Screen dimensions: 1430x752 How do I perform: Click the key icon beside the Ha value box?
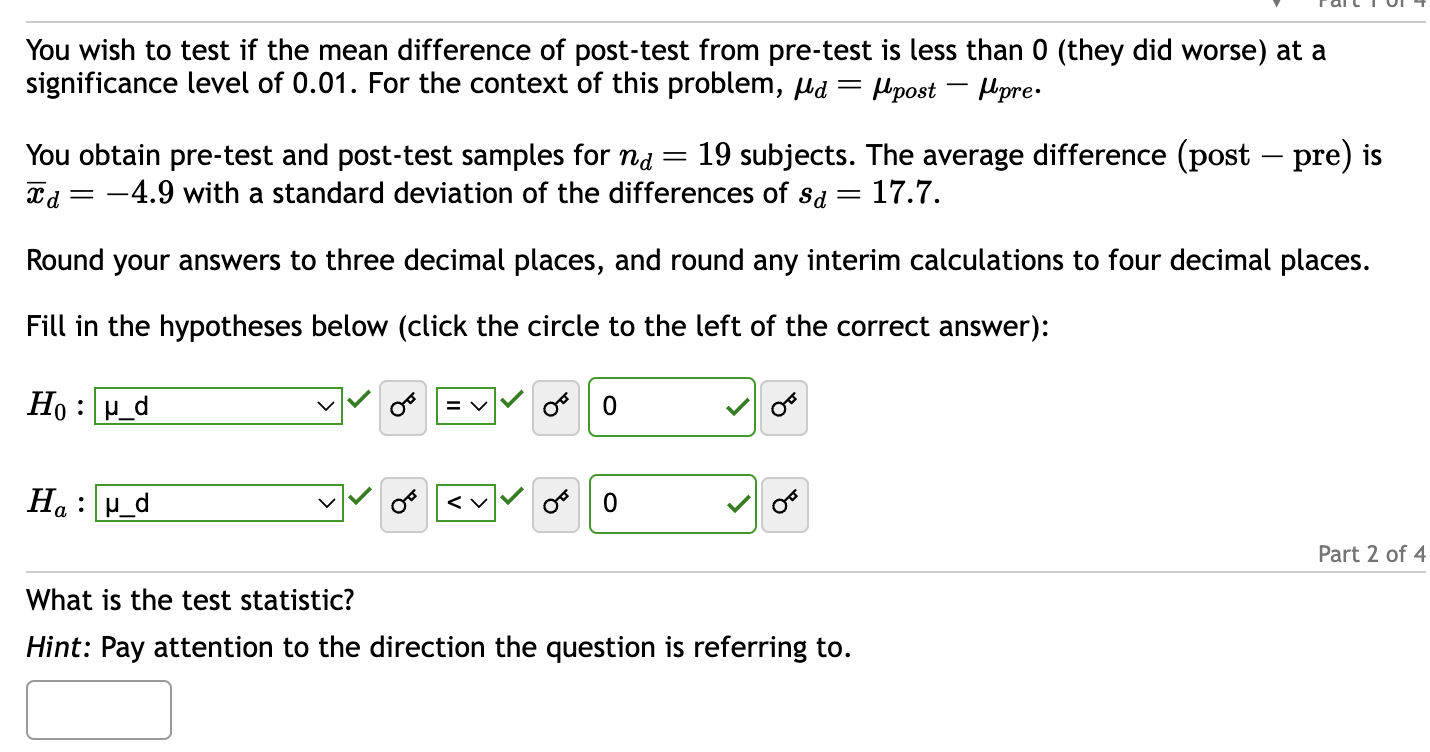tap(785, 505)
